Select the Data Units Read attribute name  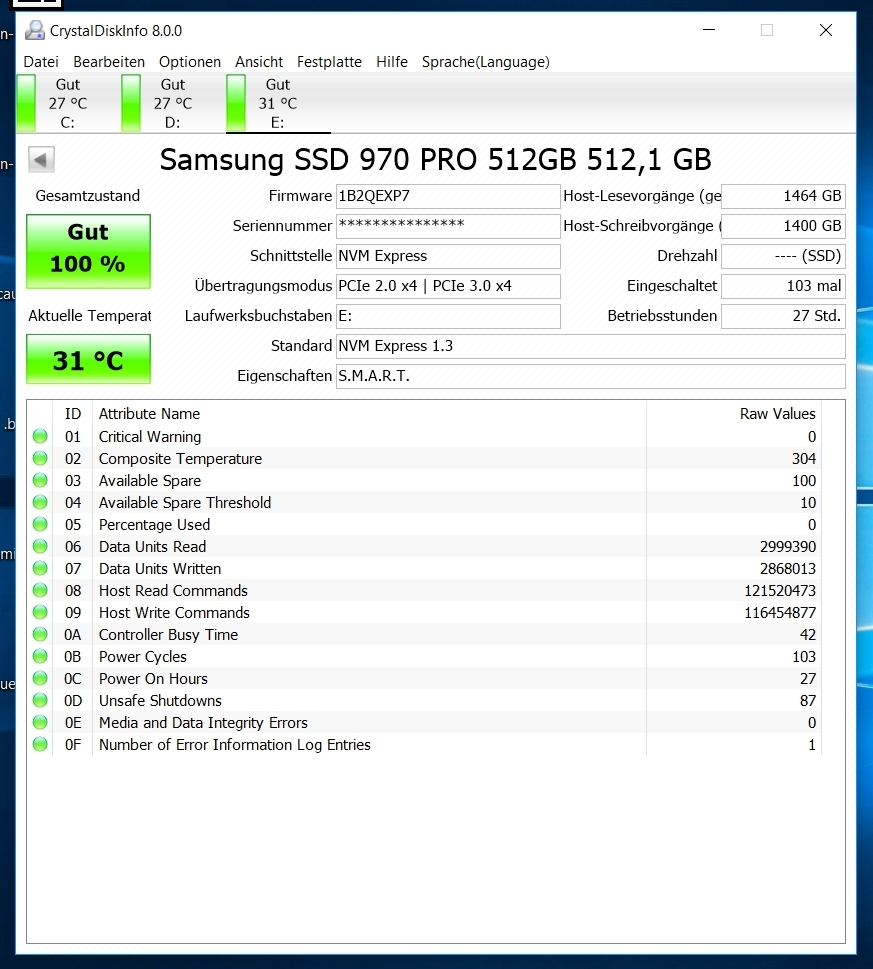tap(153, 547)
